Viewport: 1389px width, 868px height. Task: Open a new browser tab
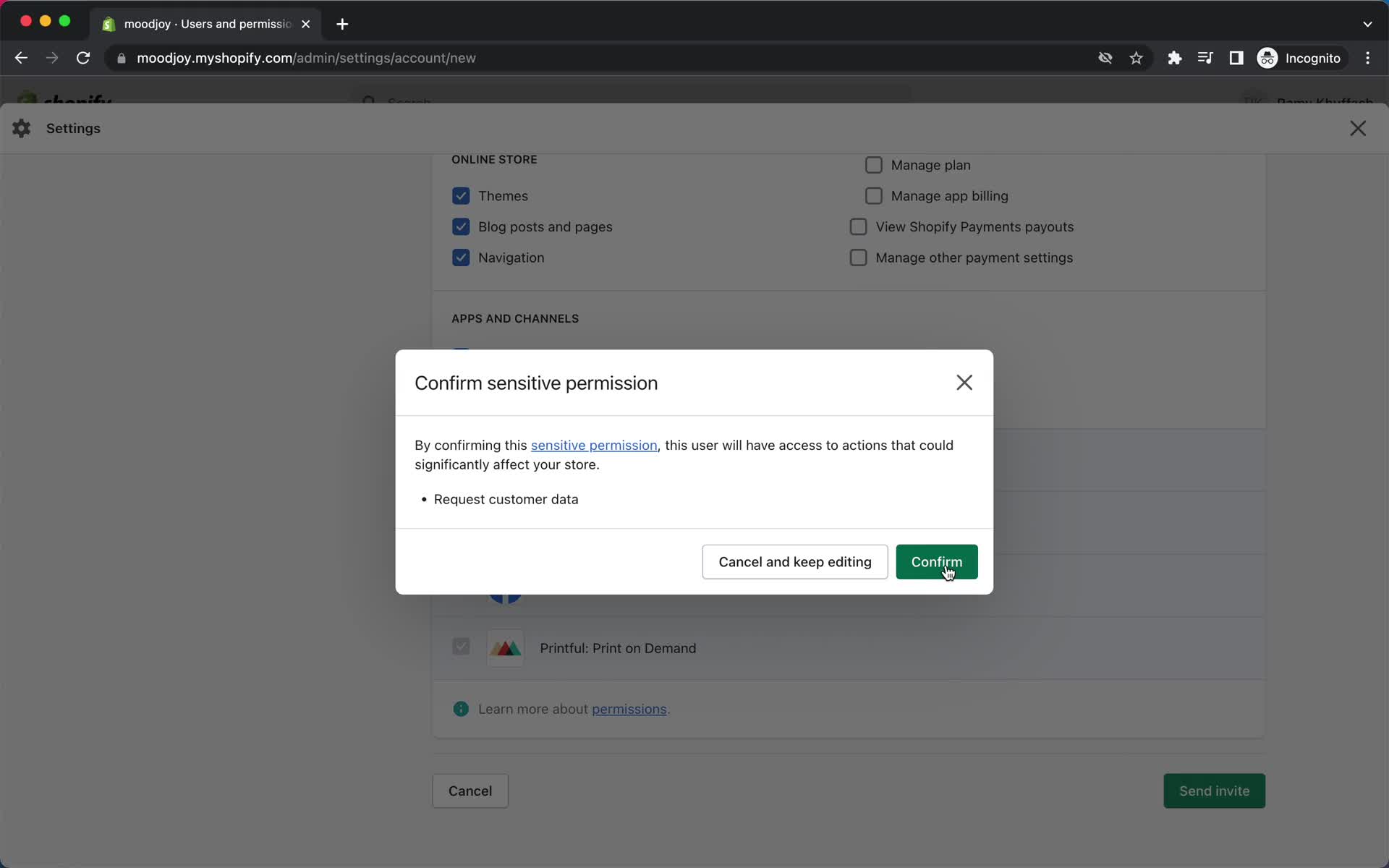342,24
